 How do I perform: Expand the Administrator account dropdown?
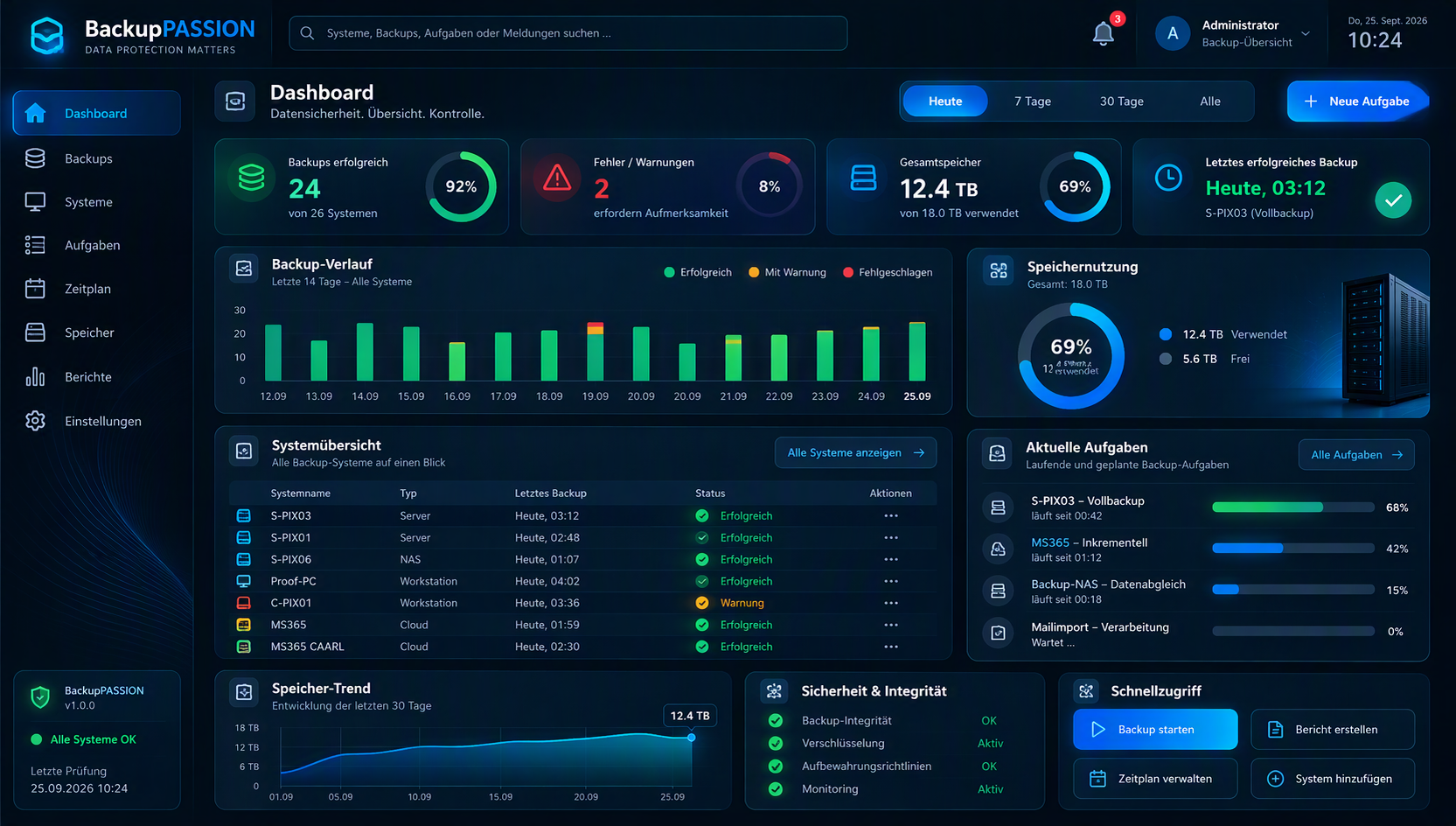1306,34
